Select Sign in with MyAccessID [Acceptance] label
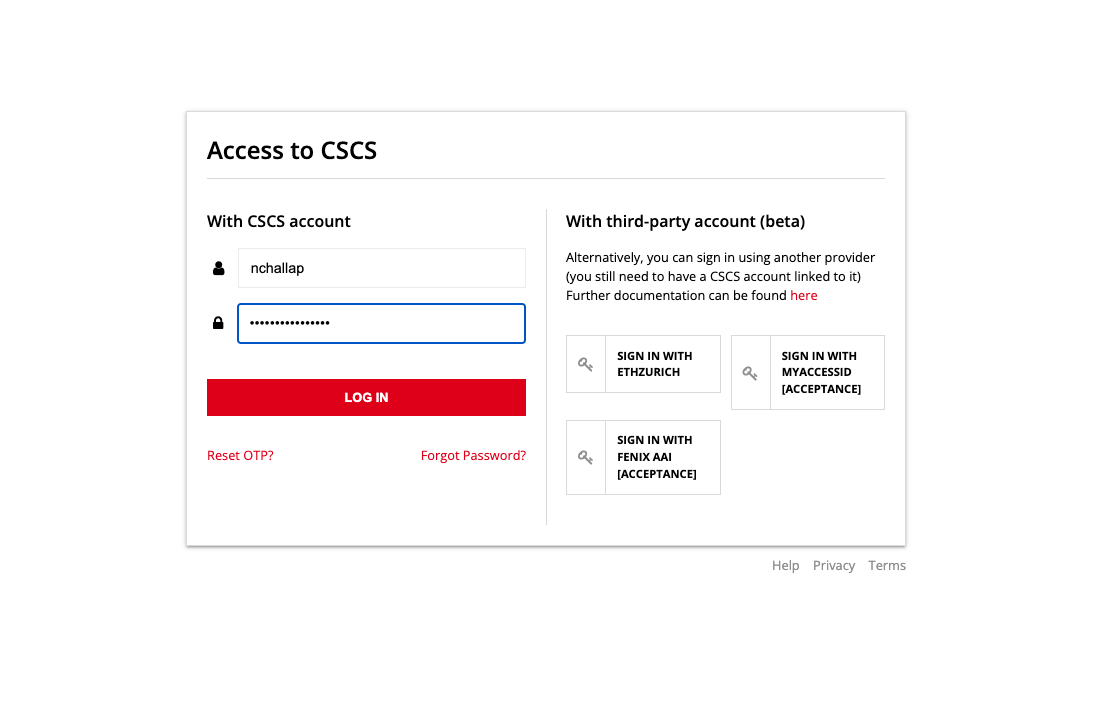 tap(821, 372)
